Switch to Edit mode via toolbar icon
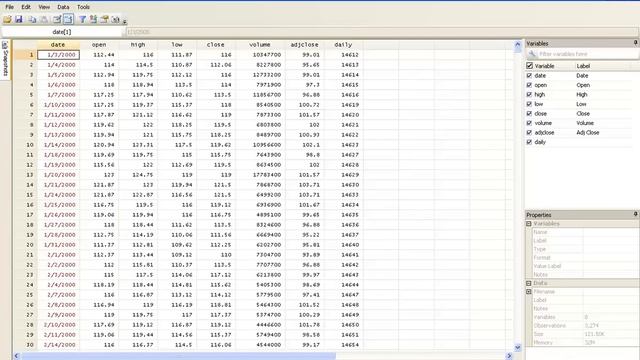The image size is (640, 360). pyautogui.click(x=57, y=19)
